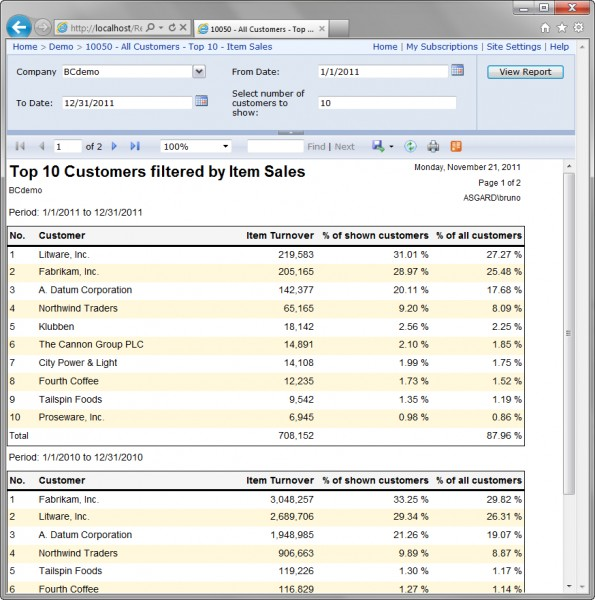Click Demo breadcrumb link

(x=61, y=47)
